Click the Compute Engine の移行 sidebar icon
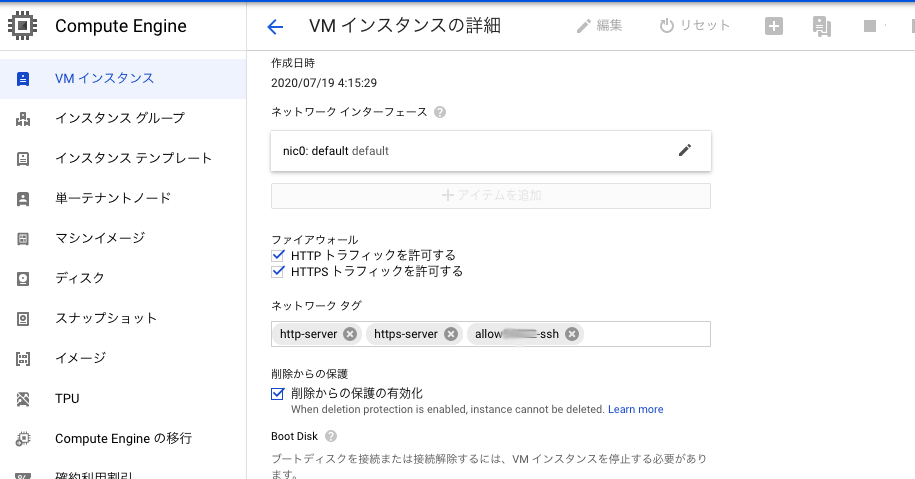The width and height of the screenshot is (915, 479). pos(23,439)
